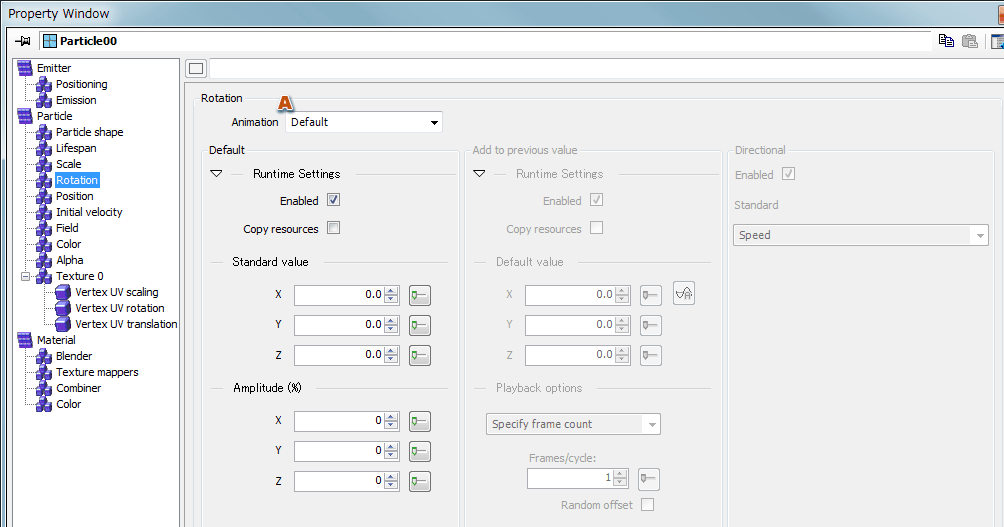
Task: Collapse Runtime Settings in Default section
Action: (x=216, y=174)
